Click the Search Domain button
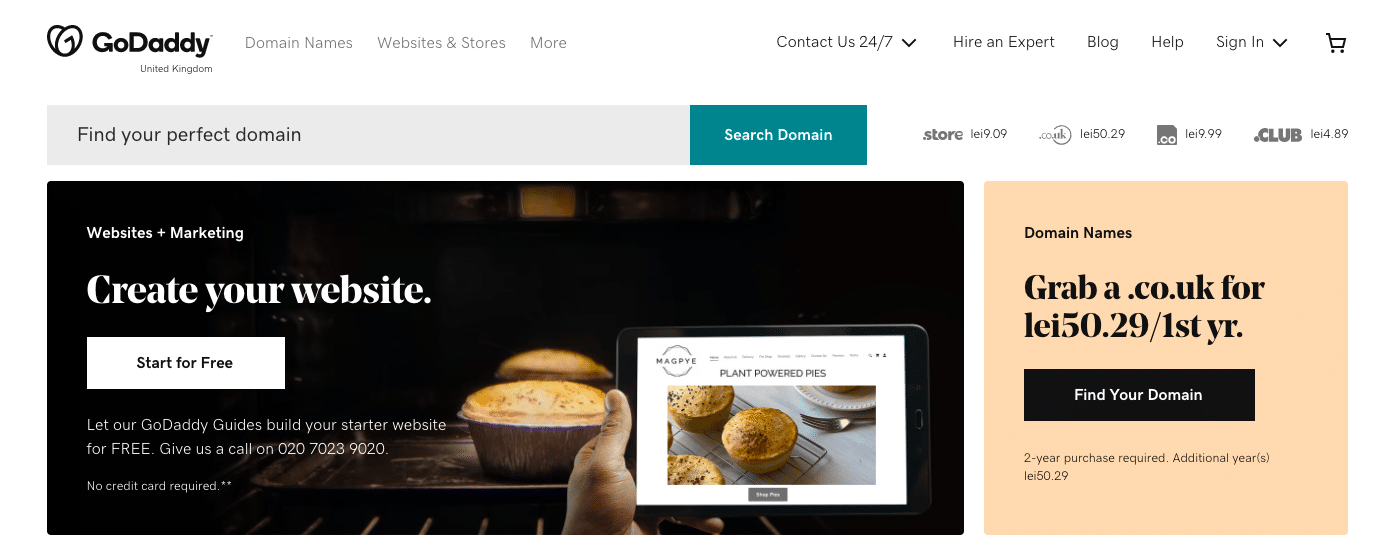This screenshot has width=1388, height=552. pos(778,135)
